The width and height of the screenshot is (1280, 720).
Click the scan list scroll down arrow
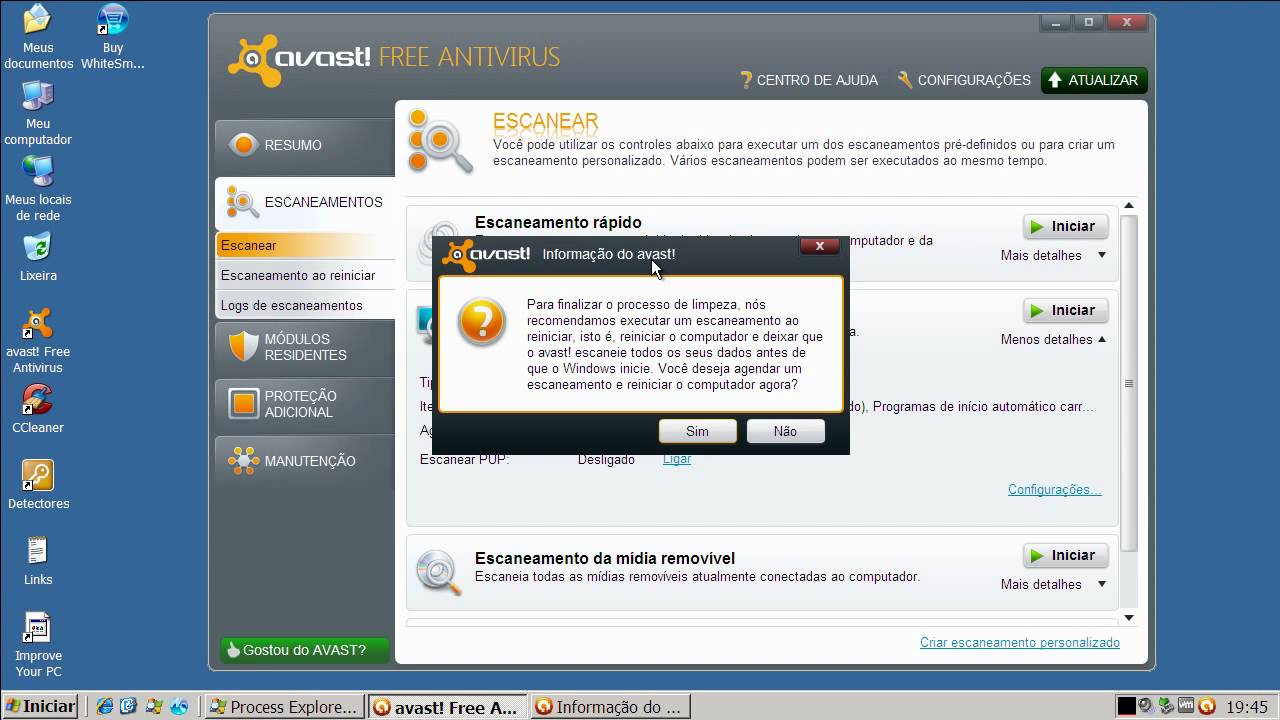[x=1129, y=618]
